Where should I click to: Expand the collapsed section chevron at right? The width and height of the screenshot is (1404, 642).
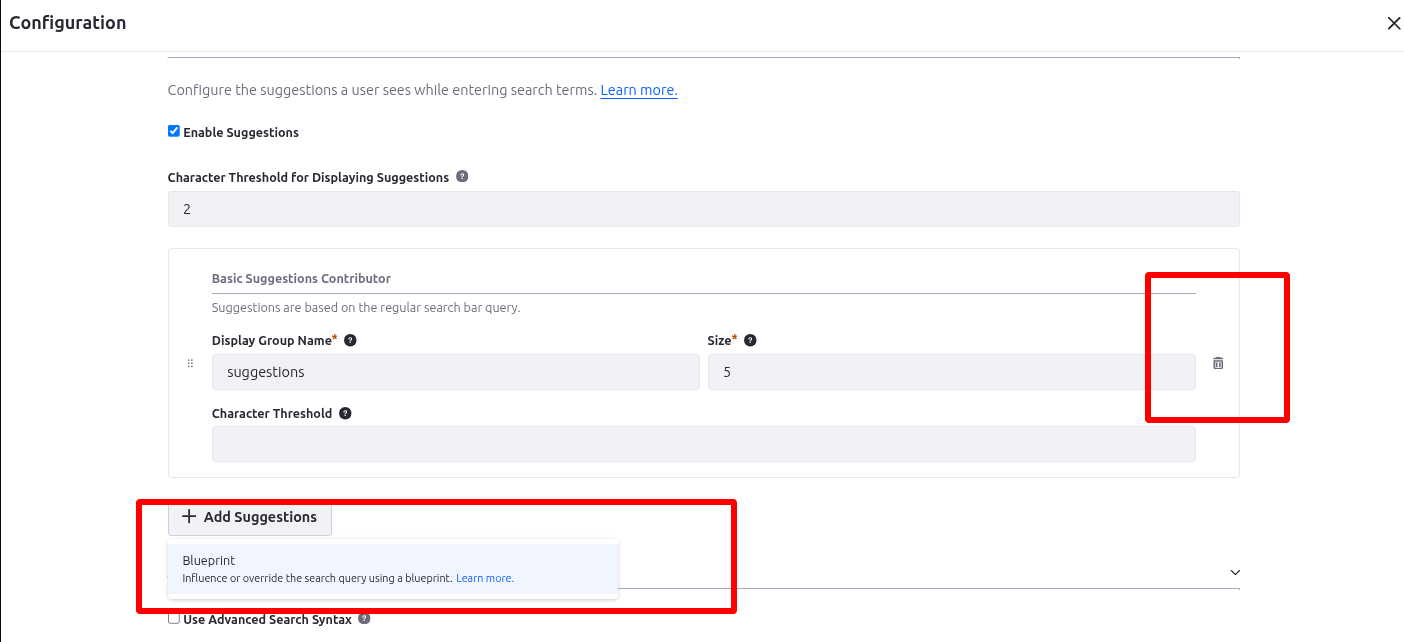click(1235, 572)
